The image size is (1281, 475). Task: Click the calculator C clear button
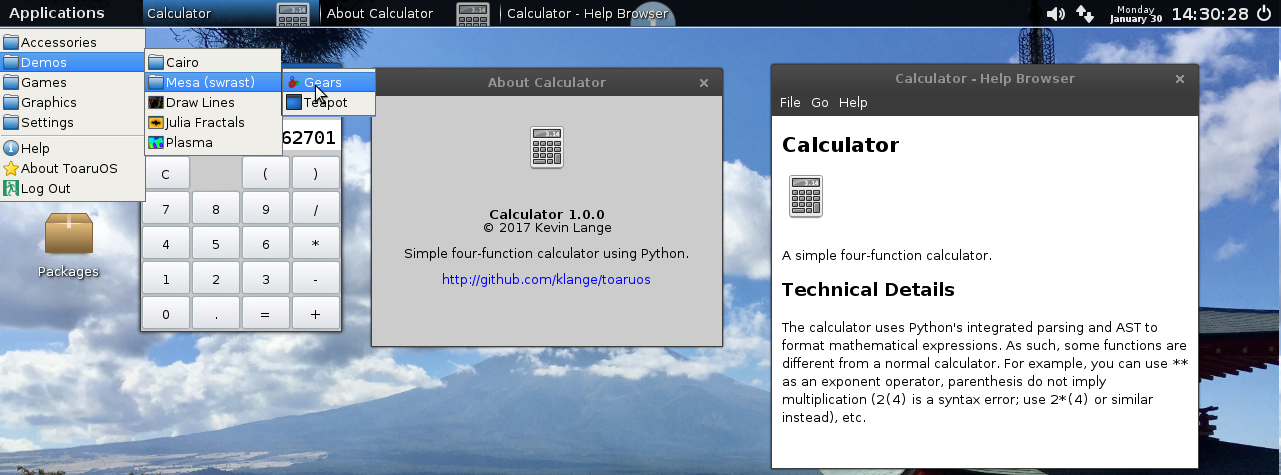click(166, 174)
